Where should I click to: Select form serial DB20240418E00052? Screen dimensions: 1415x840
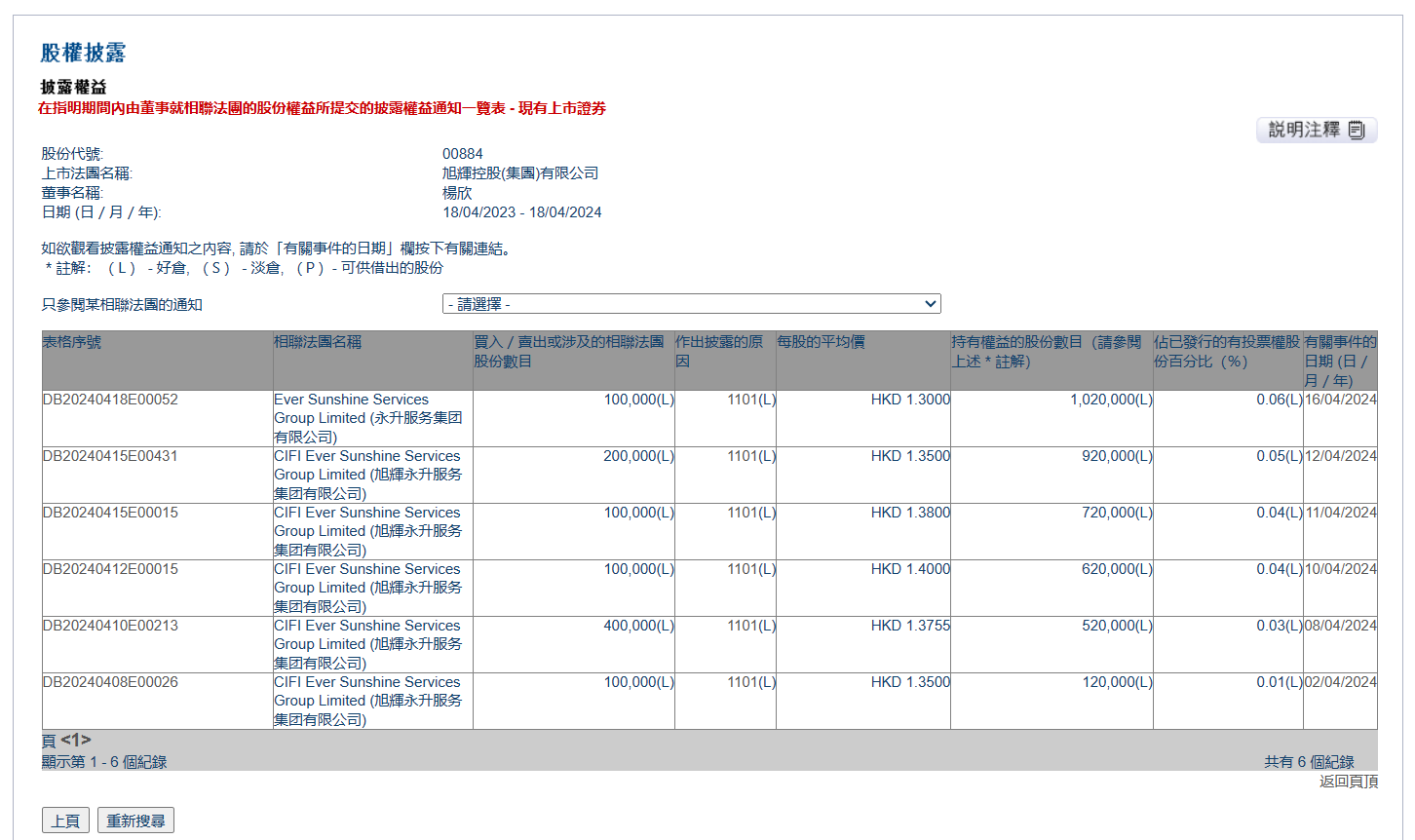pos(110,400)
